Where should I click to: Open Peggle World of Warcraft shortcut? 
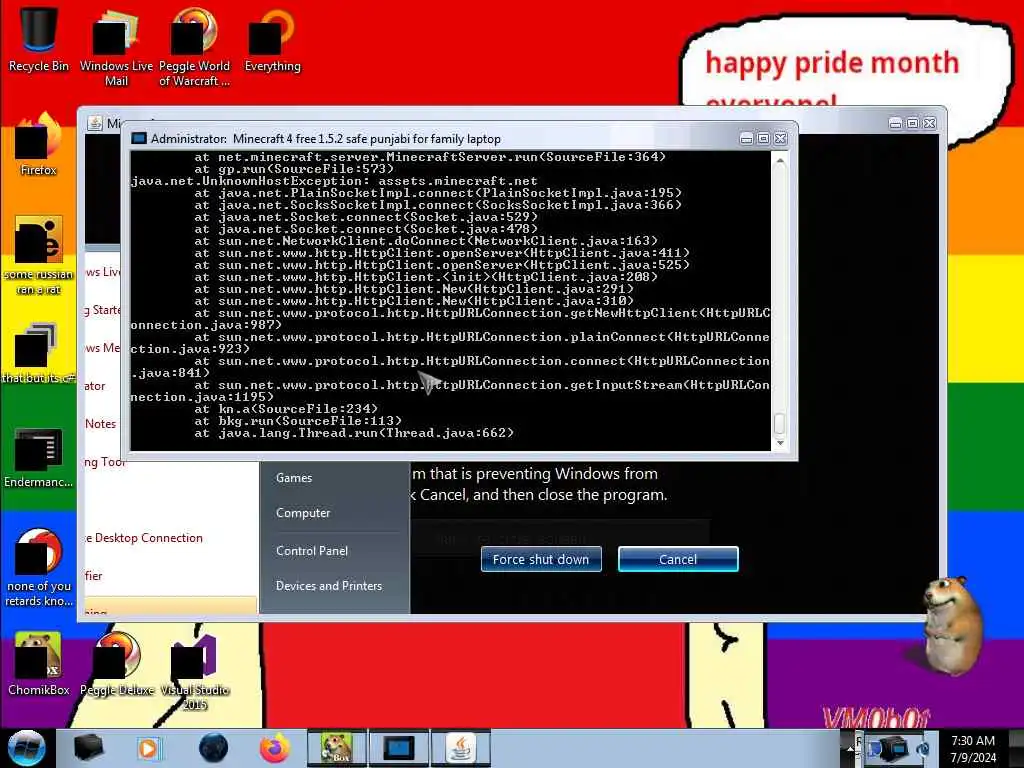(x=194, y=46)
